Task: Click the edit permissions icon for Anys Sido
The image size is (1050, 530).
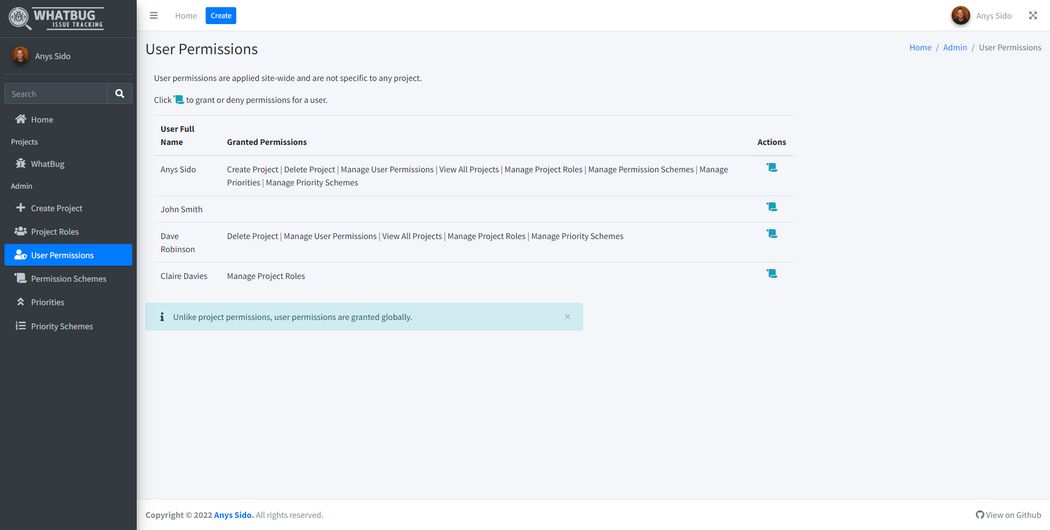Action: coord(771,168)
